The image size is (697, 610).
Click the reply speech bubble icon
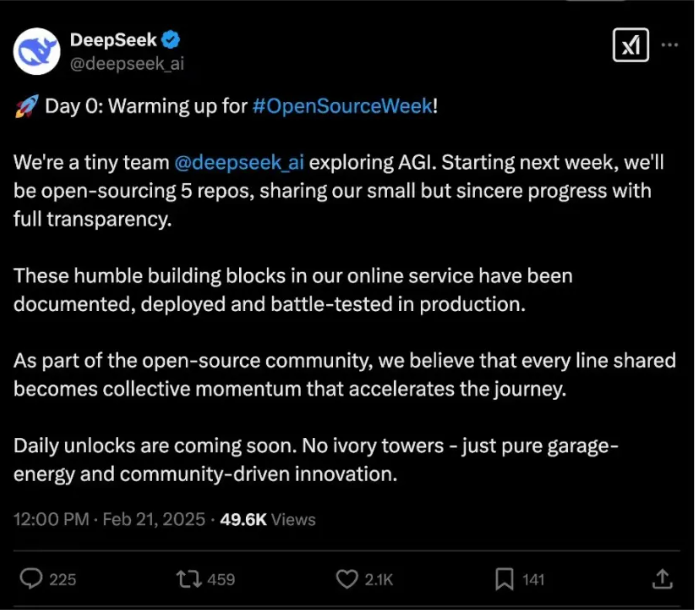point(32,578)
